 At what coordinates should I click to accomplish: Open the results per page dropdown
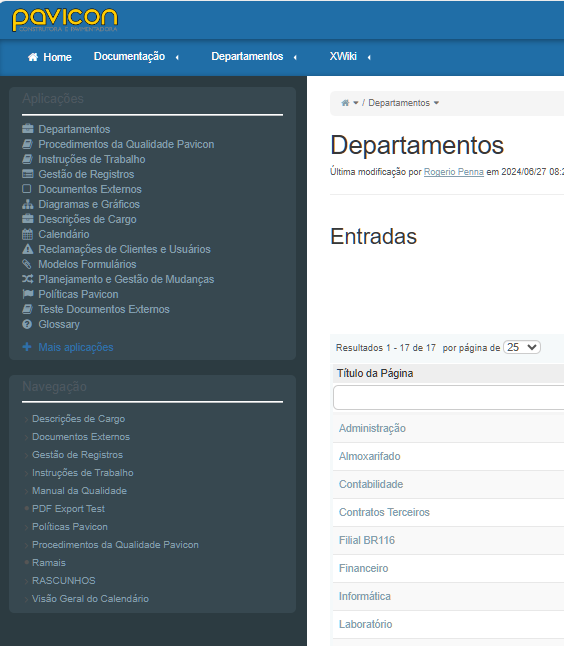click(522, 347)
